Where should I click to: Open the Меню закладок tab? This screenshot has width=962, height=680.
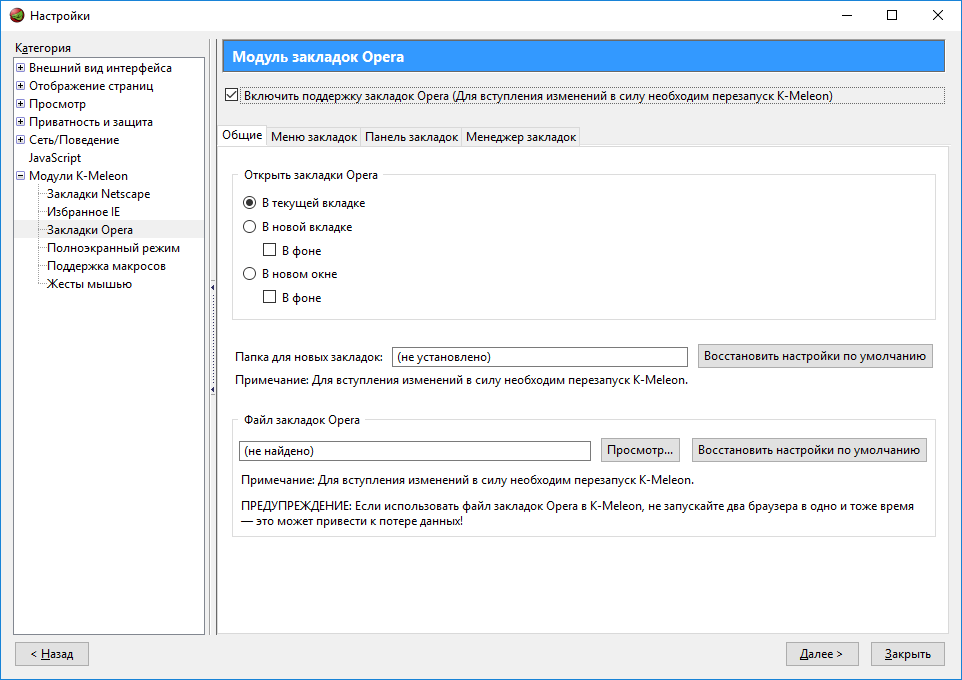point(314,137)
